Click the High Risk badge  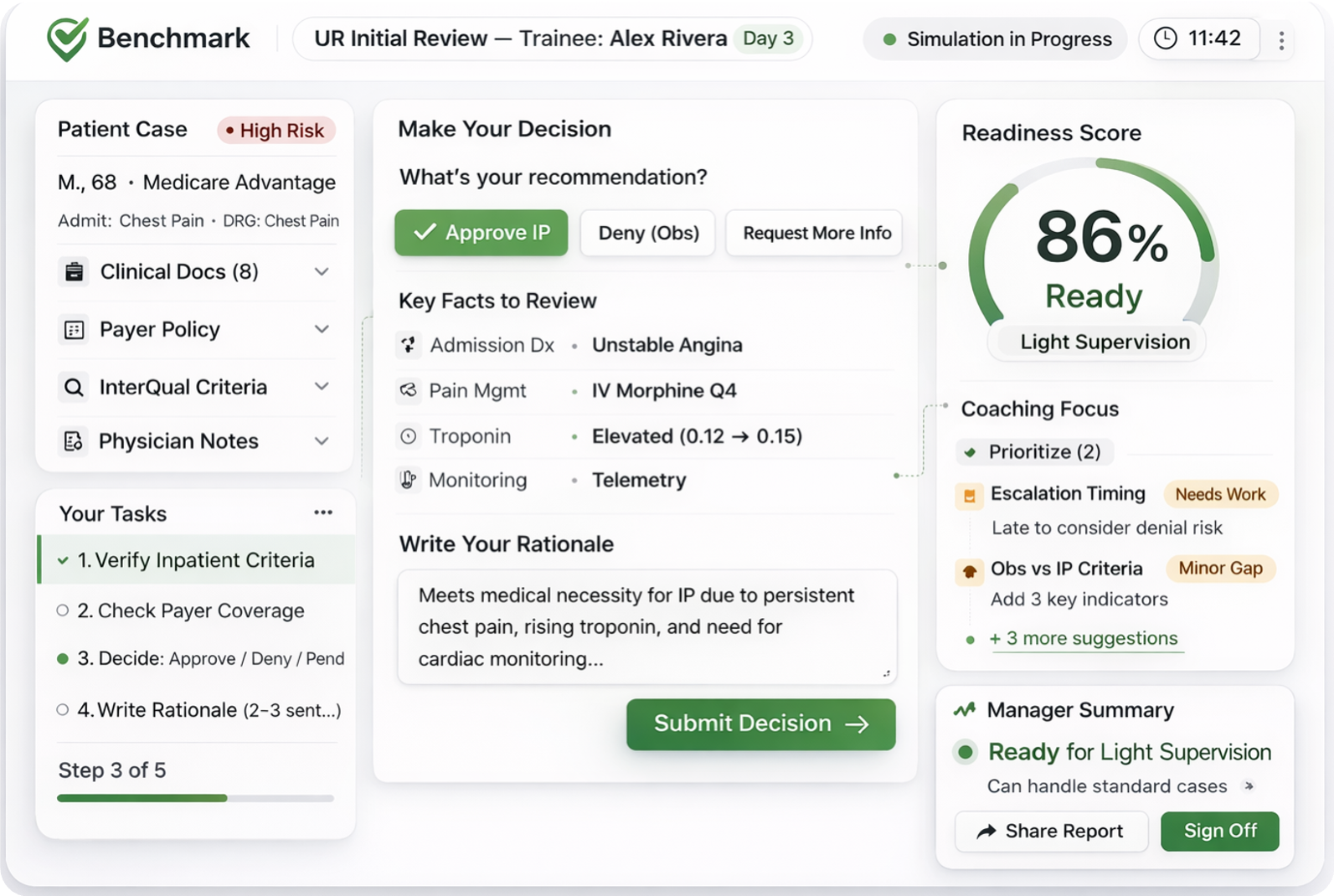pyautogui.click(x=276, y=131)
